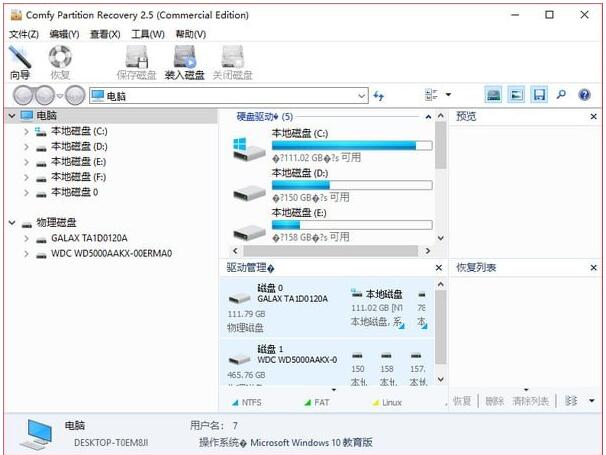Select 本地磁盘 (F:) in the tree
The width and height of the screenshot is (606, 455).
tap(78, 177)
